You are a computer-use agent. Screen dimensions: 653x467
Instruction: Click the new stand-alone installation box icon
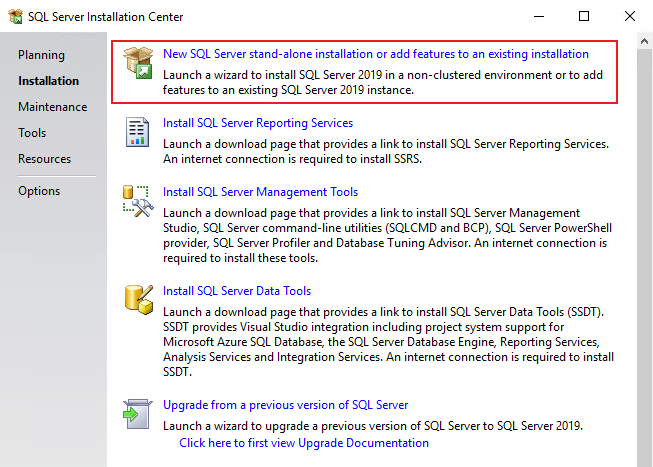pos(138,62)
